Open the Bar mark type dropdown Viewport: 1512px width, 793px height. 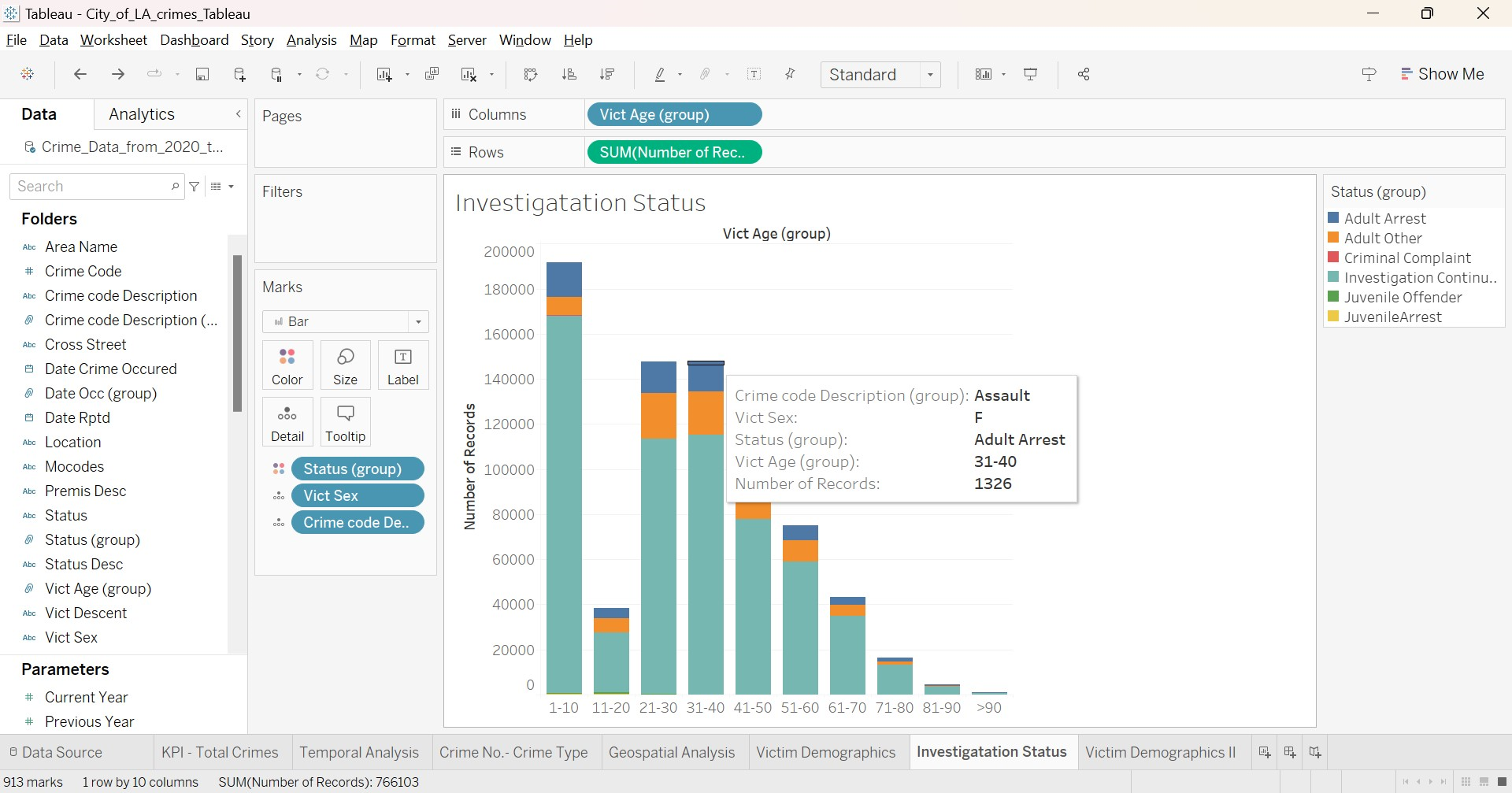click(418, 321)
